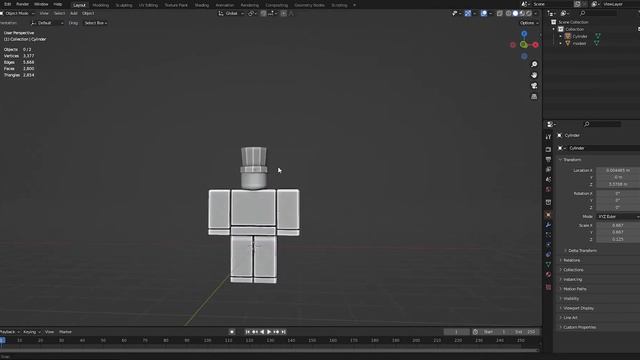Screen dimensions: 640x360
Task: Open the Tool properties tab icon
Action: [x=548, y=137]
